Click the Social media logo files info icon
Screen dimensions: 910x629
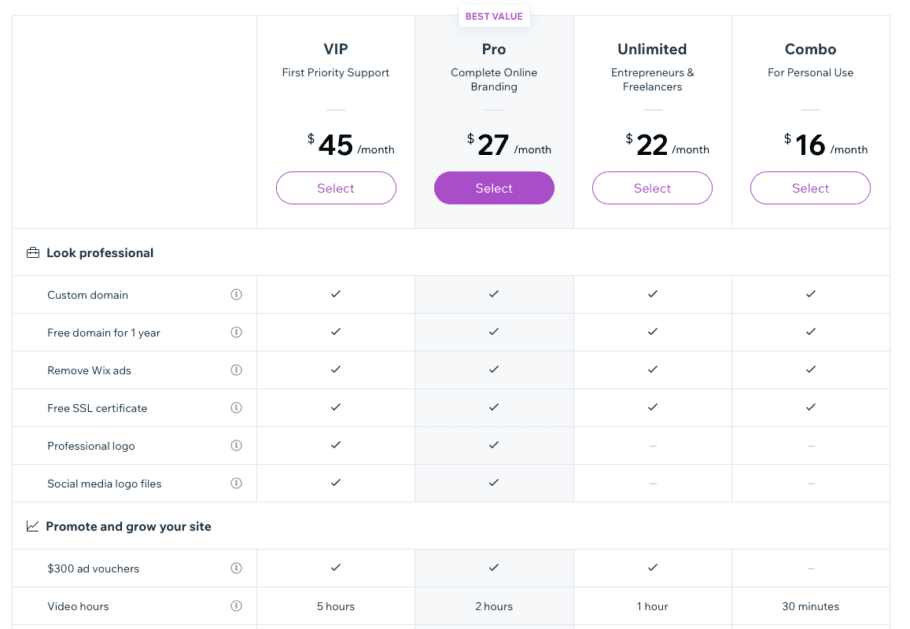(237, 484)
